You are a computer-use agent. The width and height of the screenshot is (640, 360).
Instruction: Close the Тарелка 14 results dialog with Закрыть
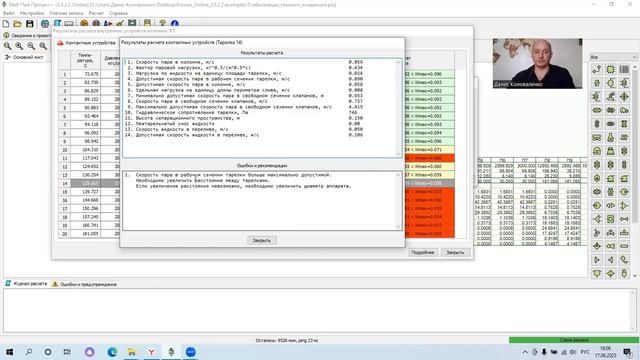click(262, 240)
